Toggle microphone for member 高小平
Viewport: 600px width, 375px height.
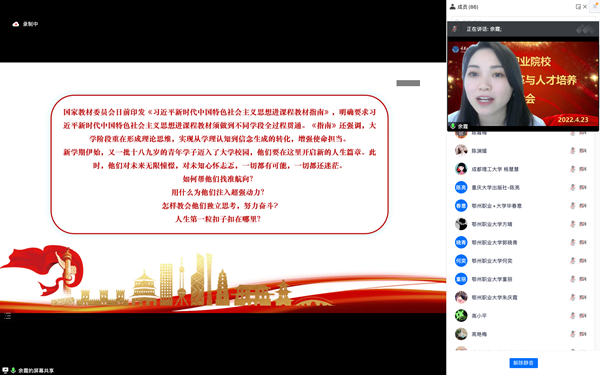tap(572, 316)
